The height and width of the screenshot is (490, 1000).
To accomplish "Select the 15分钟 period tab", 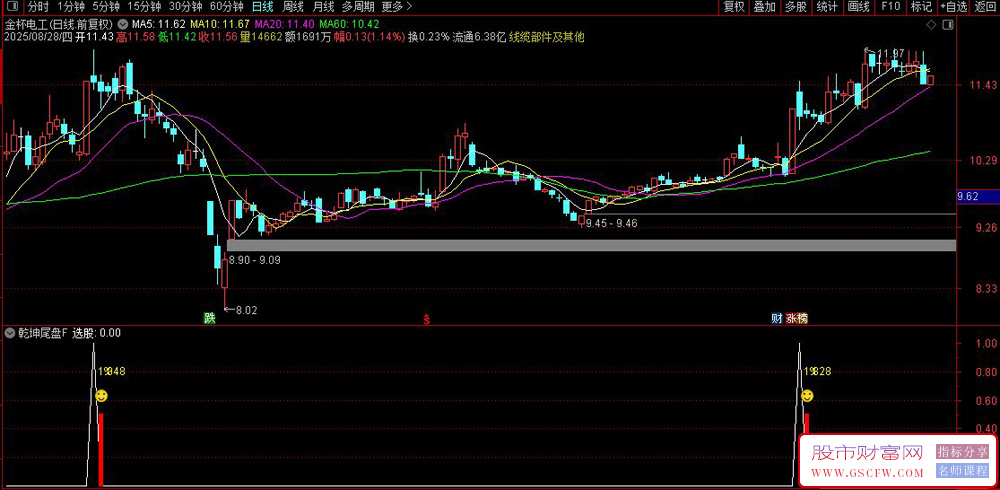I will [142, 7].
